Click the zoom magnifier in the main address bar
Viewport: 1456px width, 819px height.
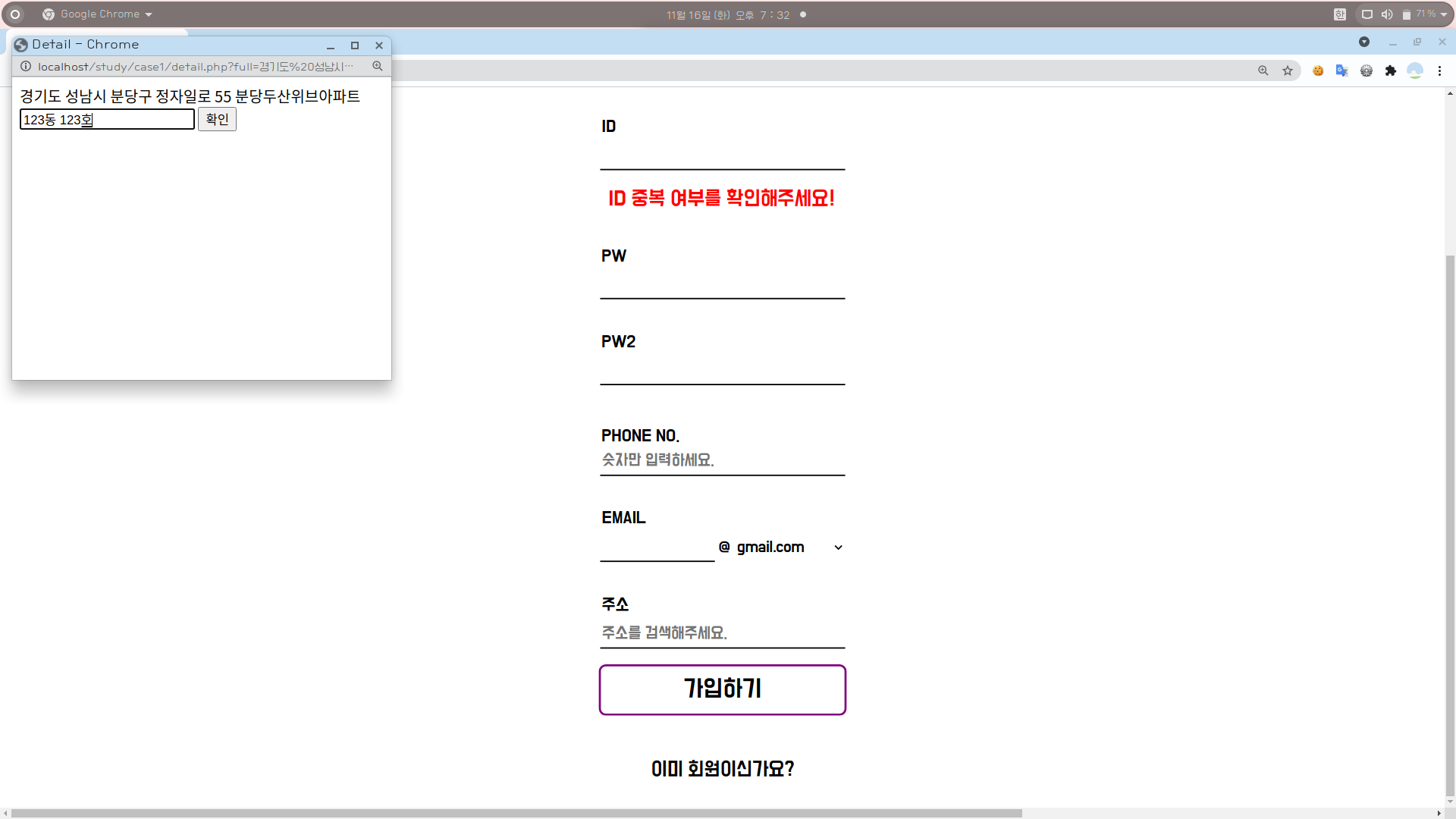click(x=1263, y=71)
